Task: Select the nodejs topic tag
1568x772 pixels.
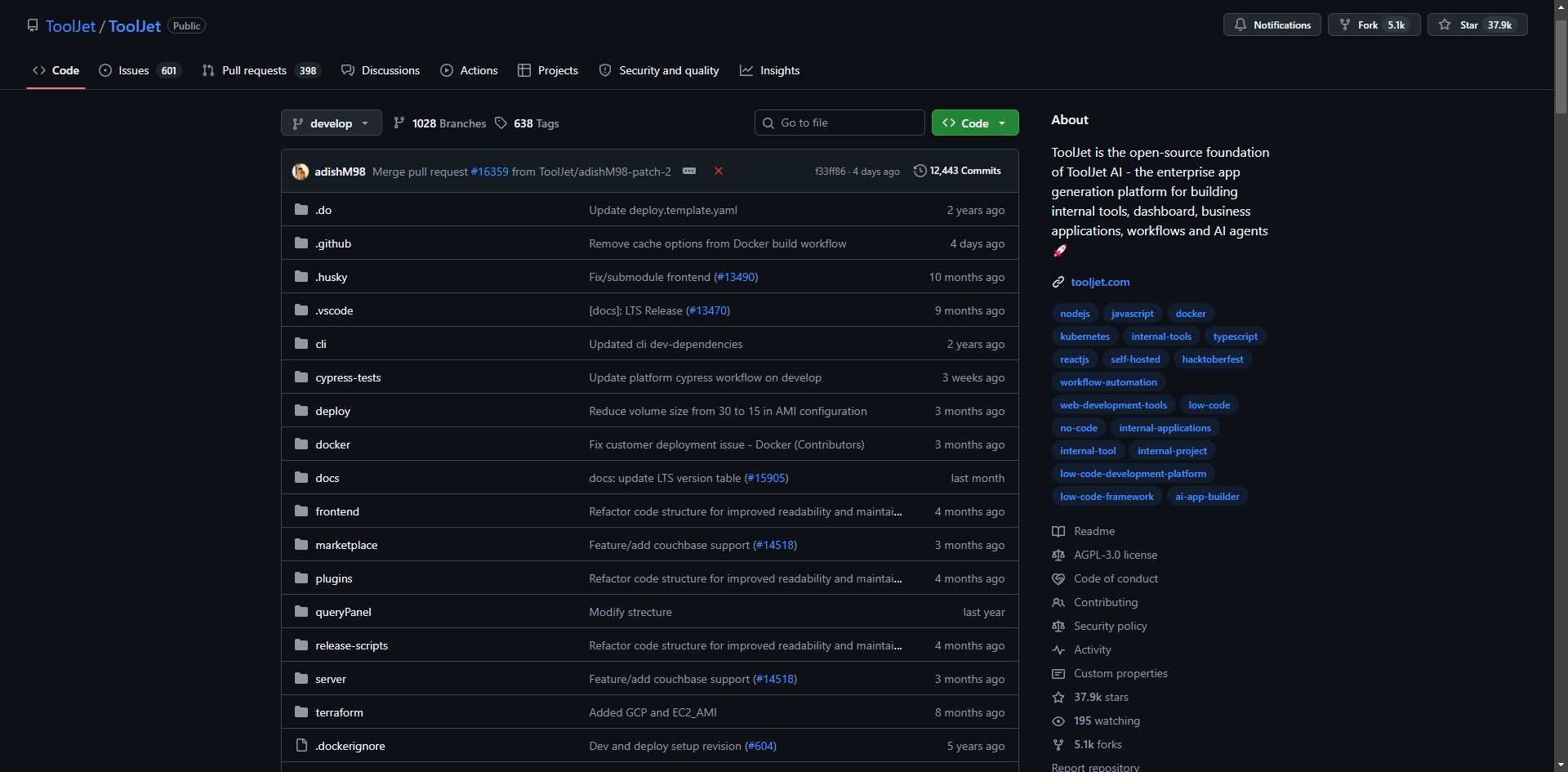Action: [1075, 314]
